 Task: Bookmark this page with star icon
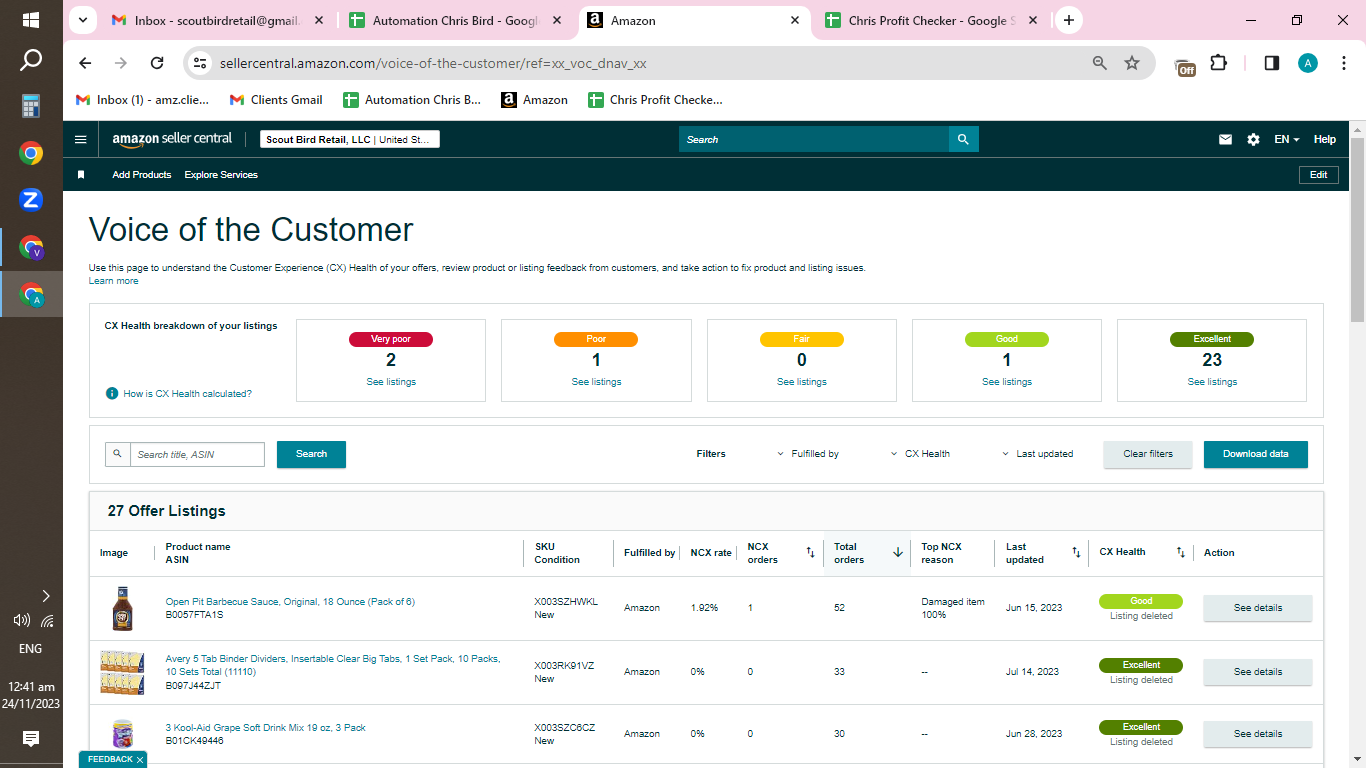pos(1132,63)
